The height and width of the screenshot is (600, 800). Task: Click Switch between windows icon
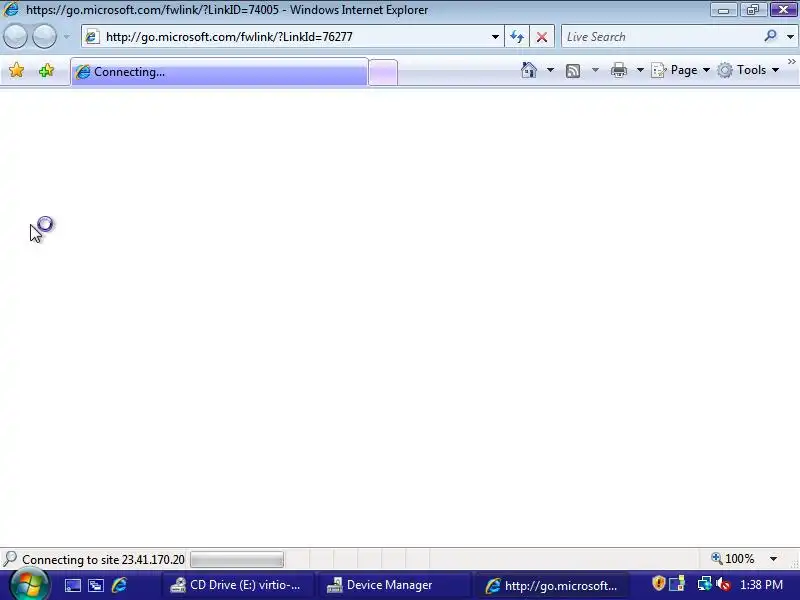pos(96,585)
